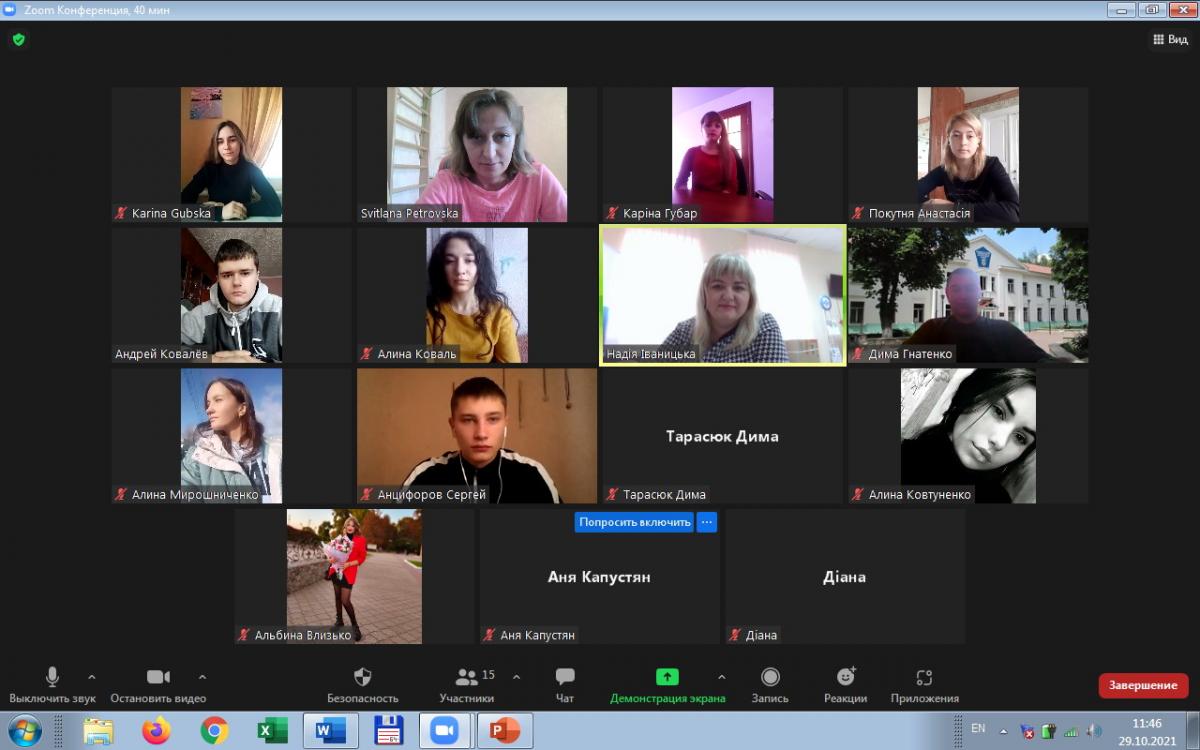The width and height of the screenshot is (1200, 750).
Task: Switch to Word on taskbar
Action: coord(330,731)
